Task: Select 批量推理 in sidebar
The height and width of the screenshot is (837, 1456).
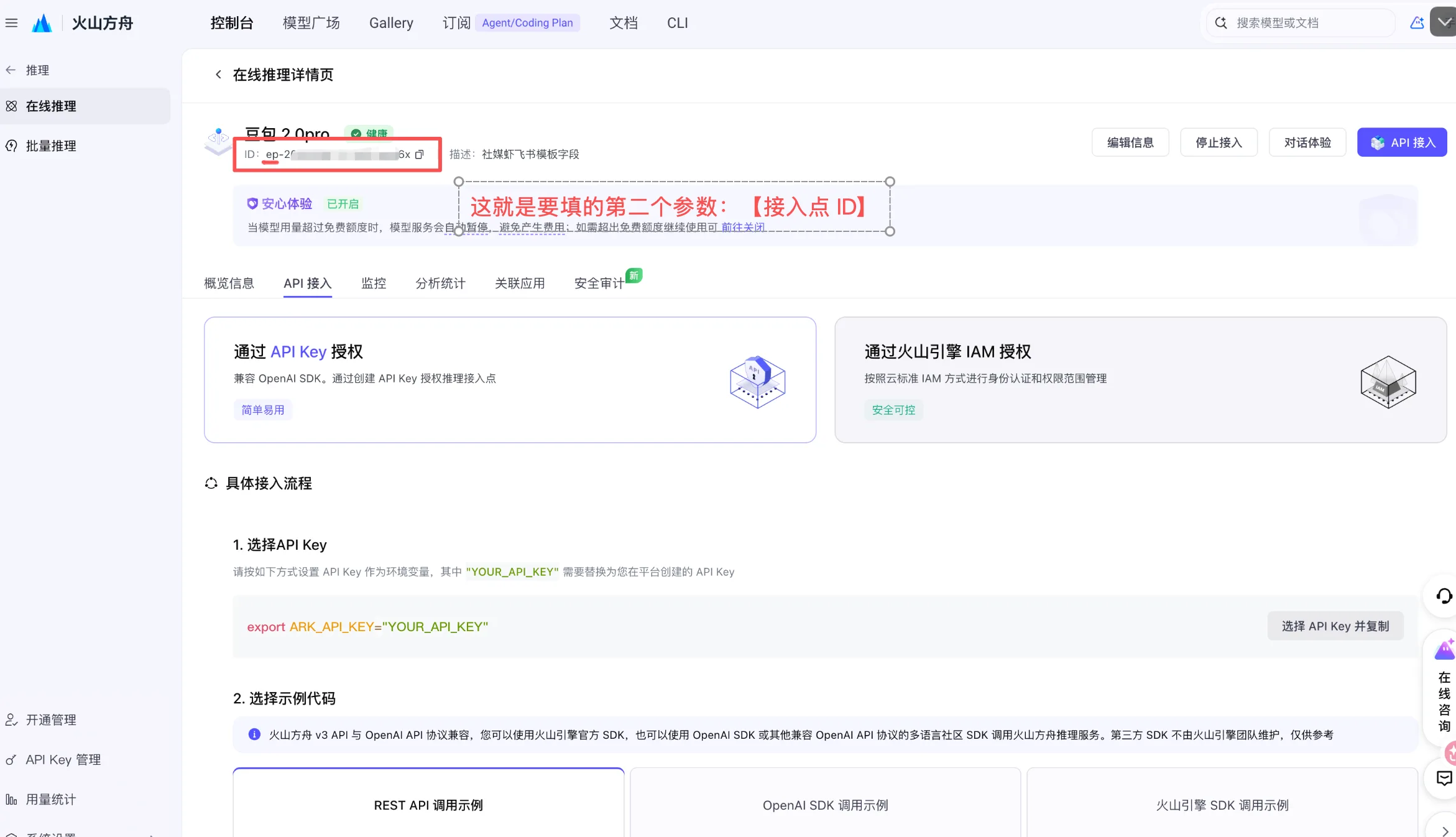Action: click(x=51, y=146)
